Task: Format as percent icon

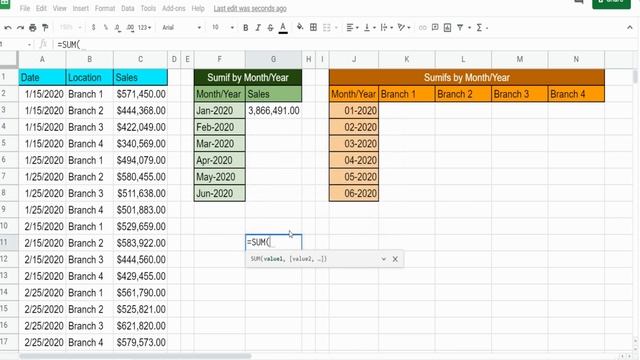Action: (106, 27)
